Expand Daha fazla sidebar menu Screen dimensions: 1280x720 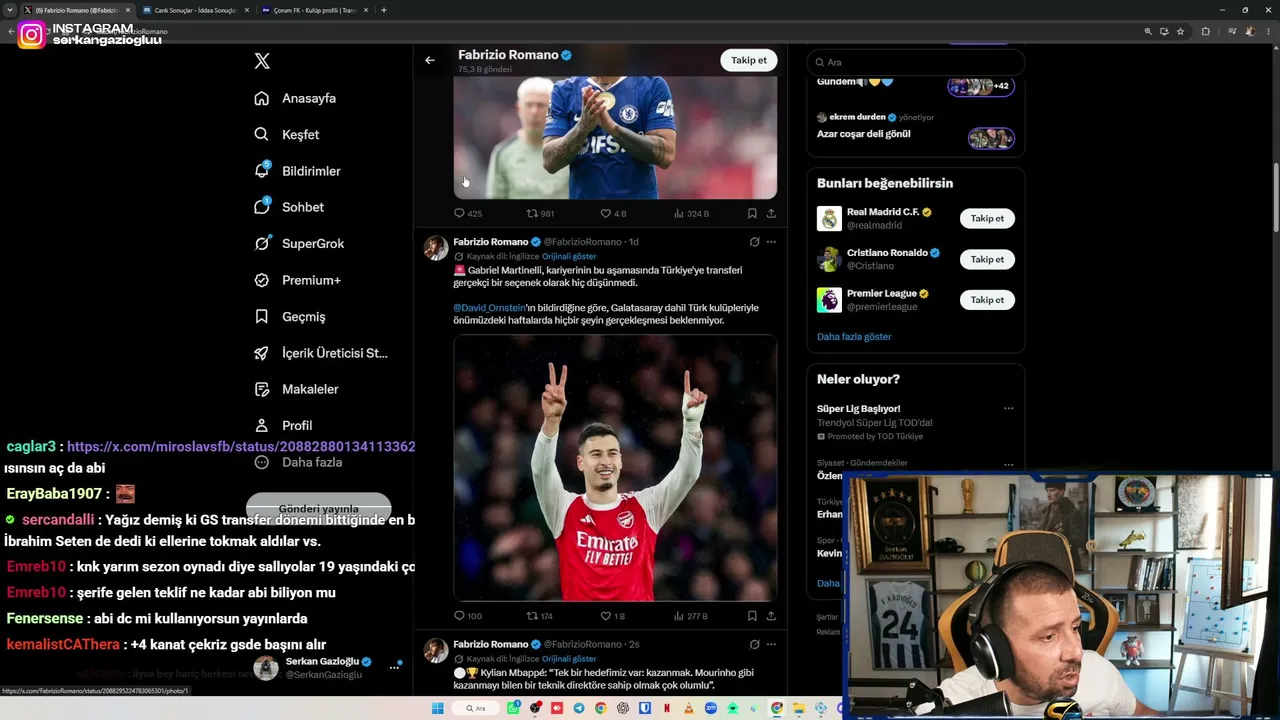298,462
